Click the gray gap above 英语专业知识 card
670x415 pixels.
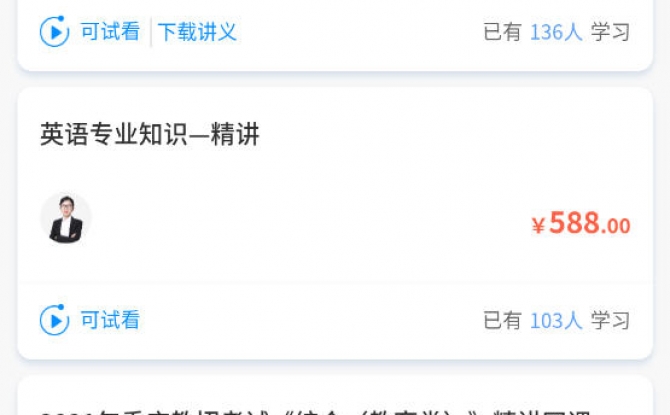(335, 79)
